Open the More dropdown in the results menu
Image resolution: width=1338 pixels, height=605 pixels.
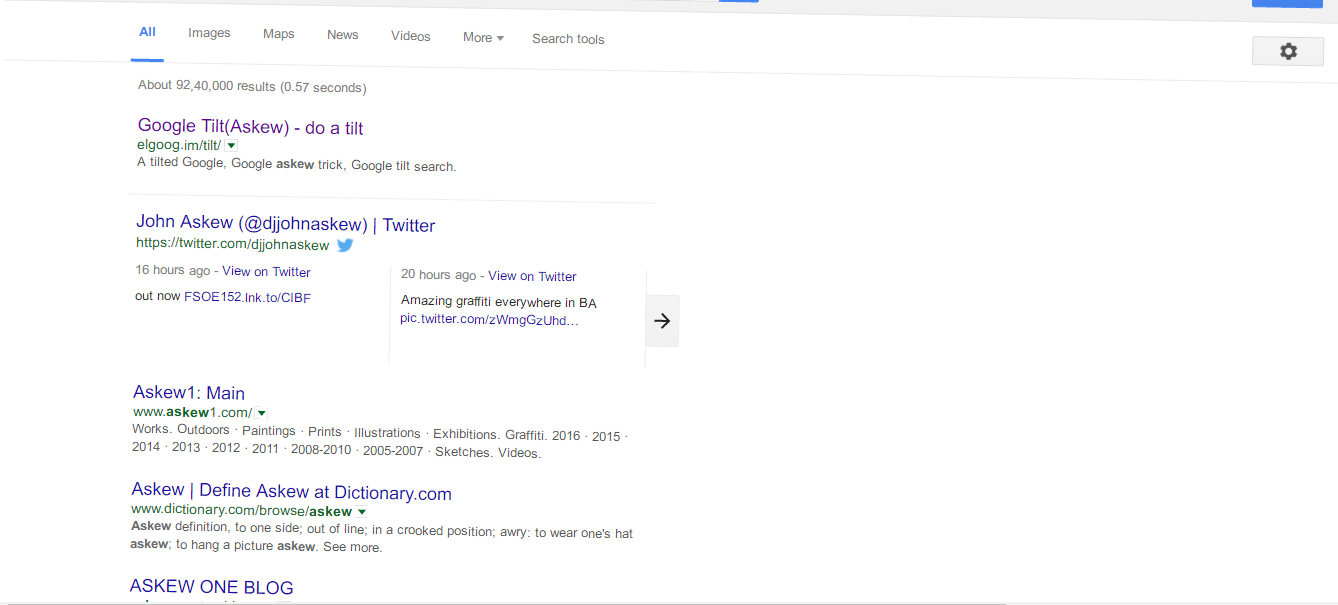pos(482,37)
